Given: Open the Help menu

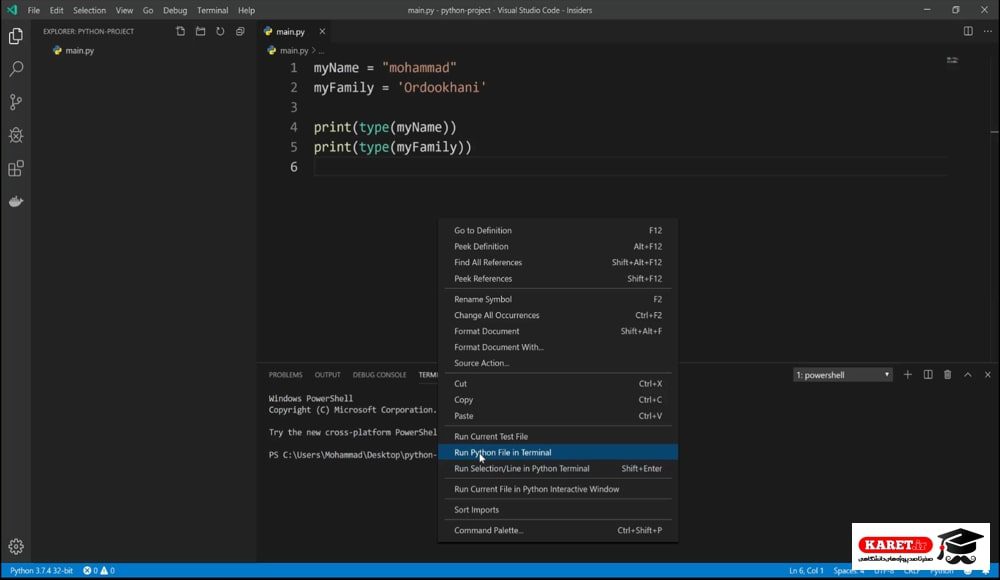Looking at the screenshot, I should 246,10.
